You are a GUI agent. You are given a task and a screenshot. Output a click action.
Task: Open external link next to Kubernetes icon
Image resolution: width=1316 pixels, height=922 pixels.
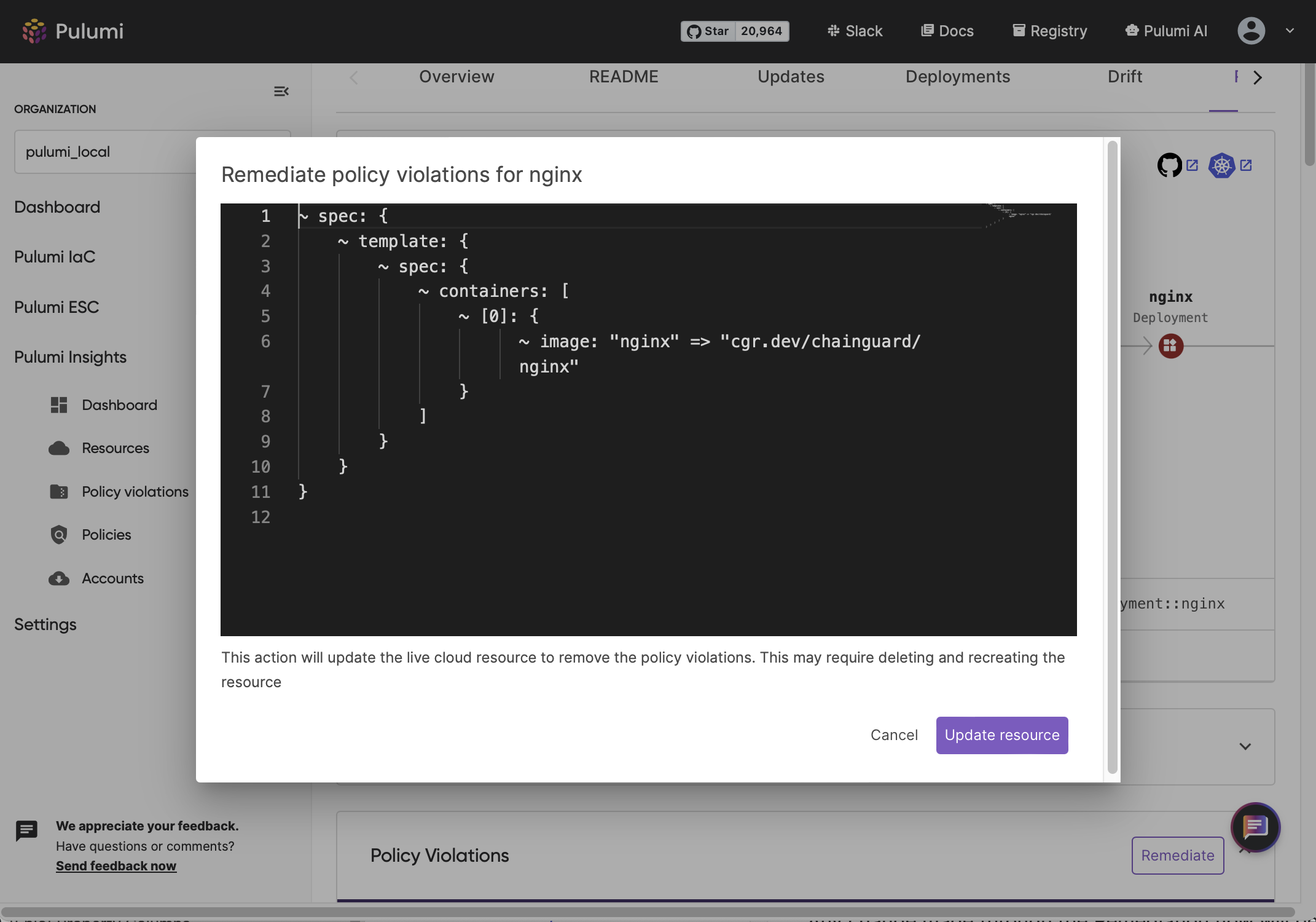[1246, 165]
